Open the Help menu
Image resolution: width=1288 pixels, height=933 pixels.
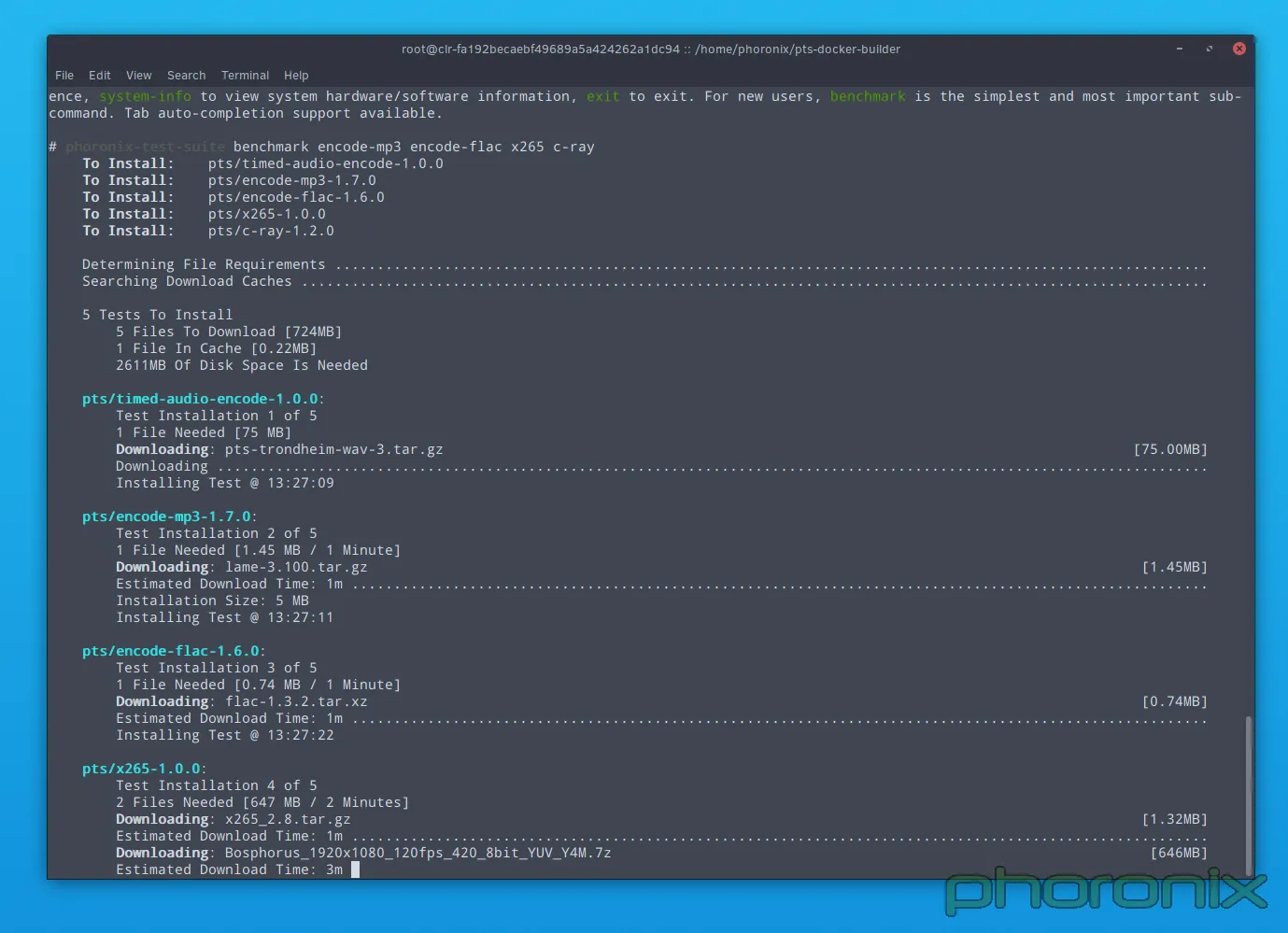click(x=296, y=76)
